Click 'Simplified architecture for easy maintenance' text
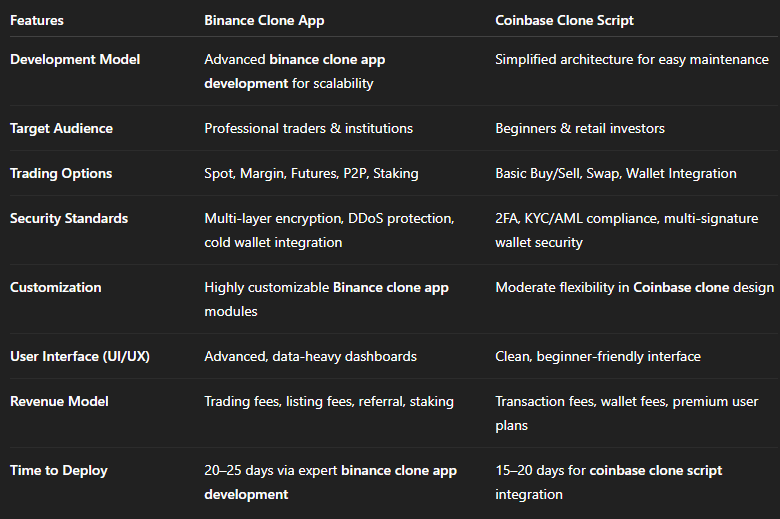 click(x=631, y=60)
